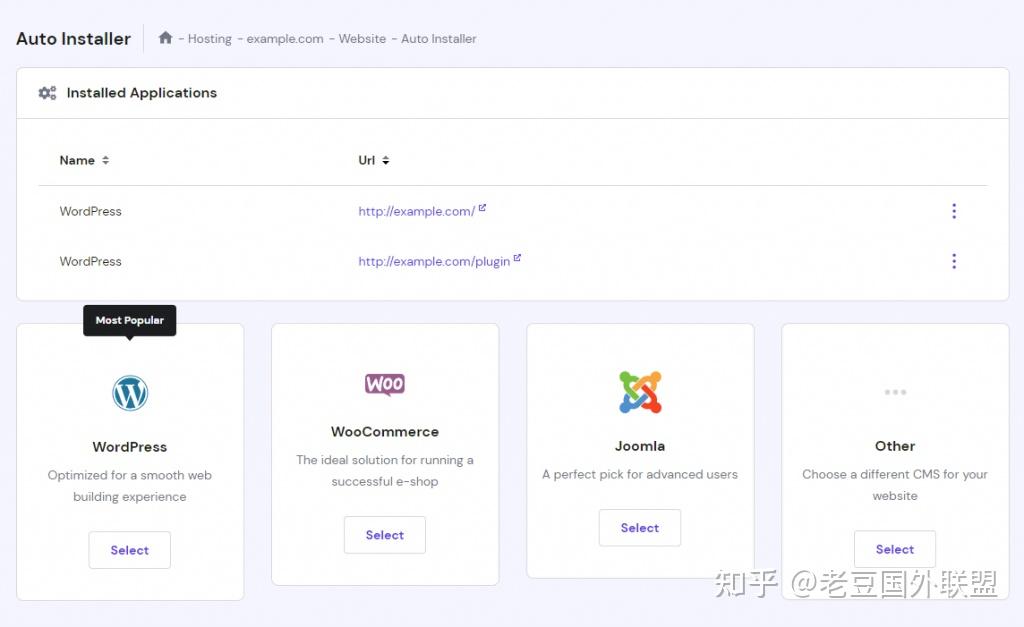Screen dimensions: 1024x627
Task: Select WooCommerce for installation
Action: coord(385,535)
